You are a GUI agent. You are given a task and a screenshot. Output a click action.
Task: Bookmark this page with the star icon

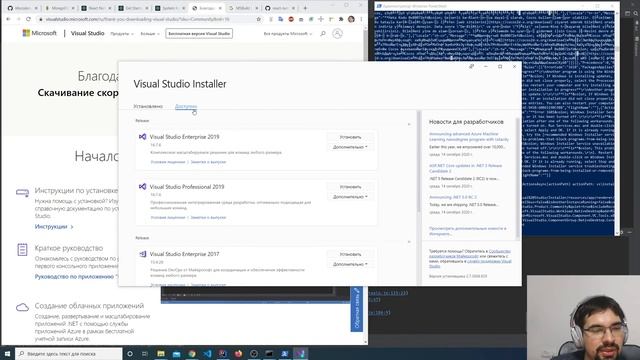[x=258, y=19]
